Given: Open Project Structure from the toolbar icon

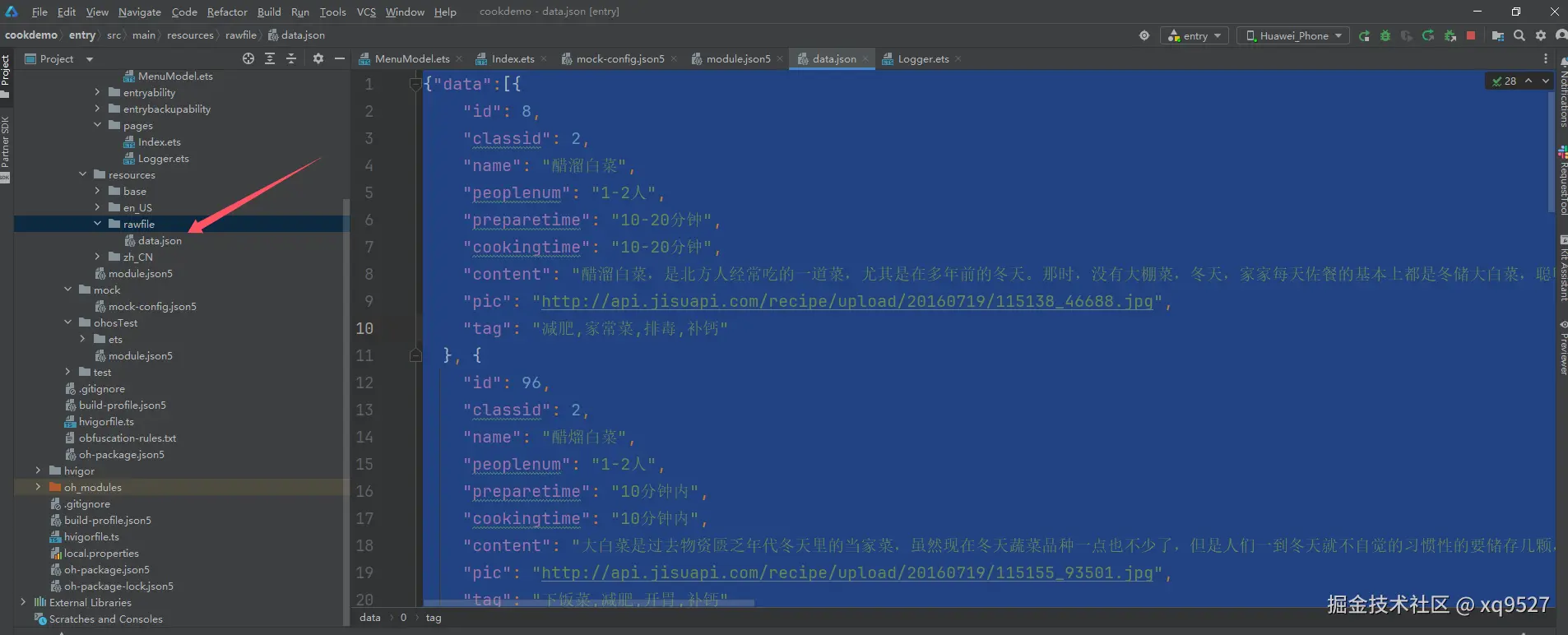Looking at the screenshot, I should coord(1497,35).
